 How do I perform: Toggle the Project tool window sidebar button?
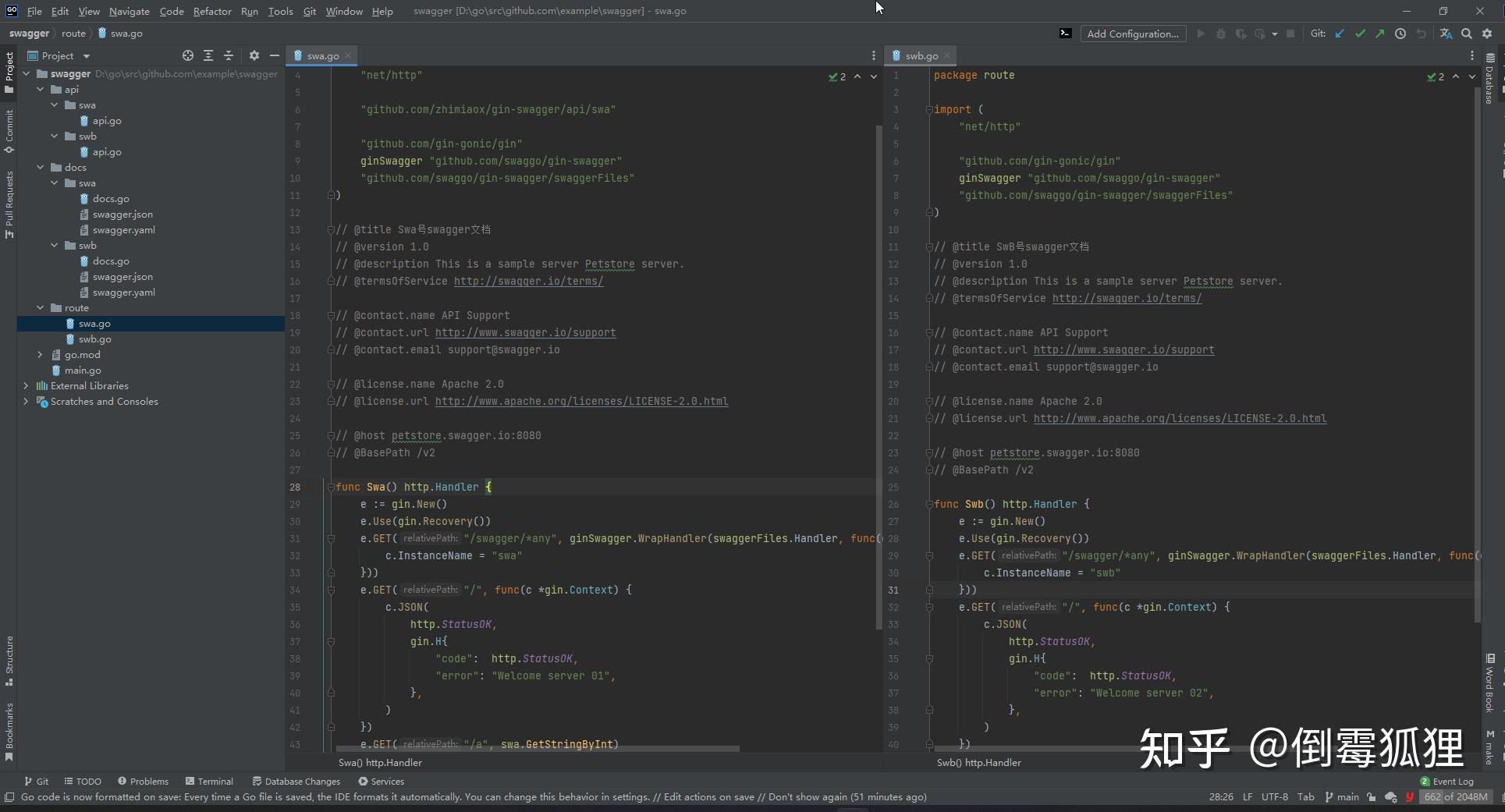click(9, 72)
